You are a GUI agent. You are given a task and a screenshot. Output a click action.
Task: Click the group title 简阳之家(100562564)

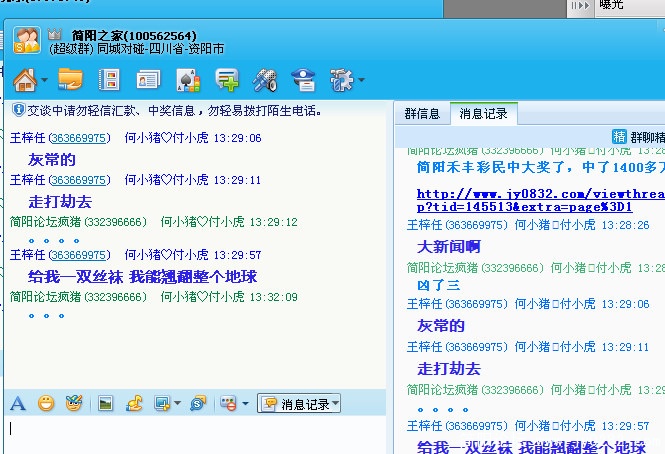pyautogui.click(x=134, y=35)
